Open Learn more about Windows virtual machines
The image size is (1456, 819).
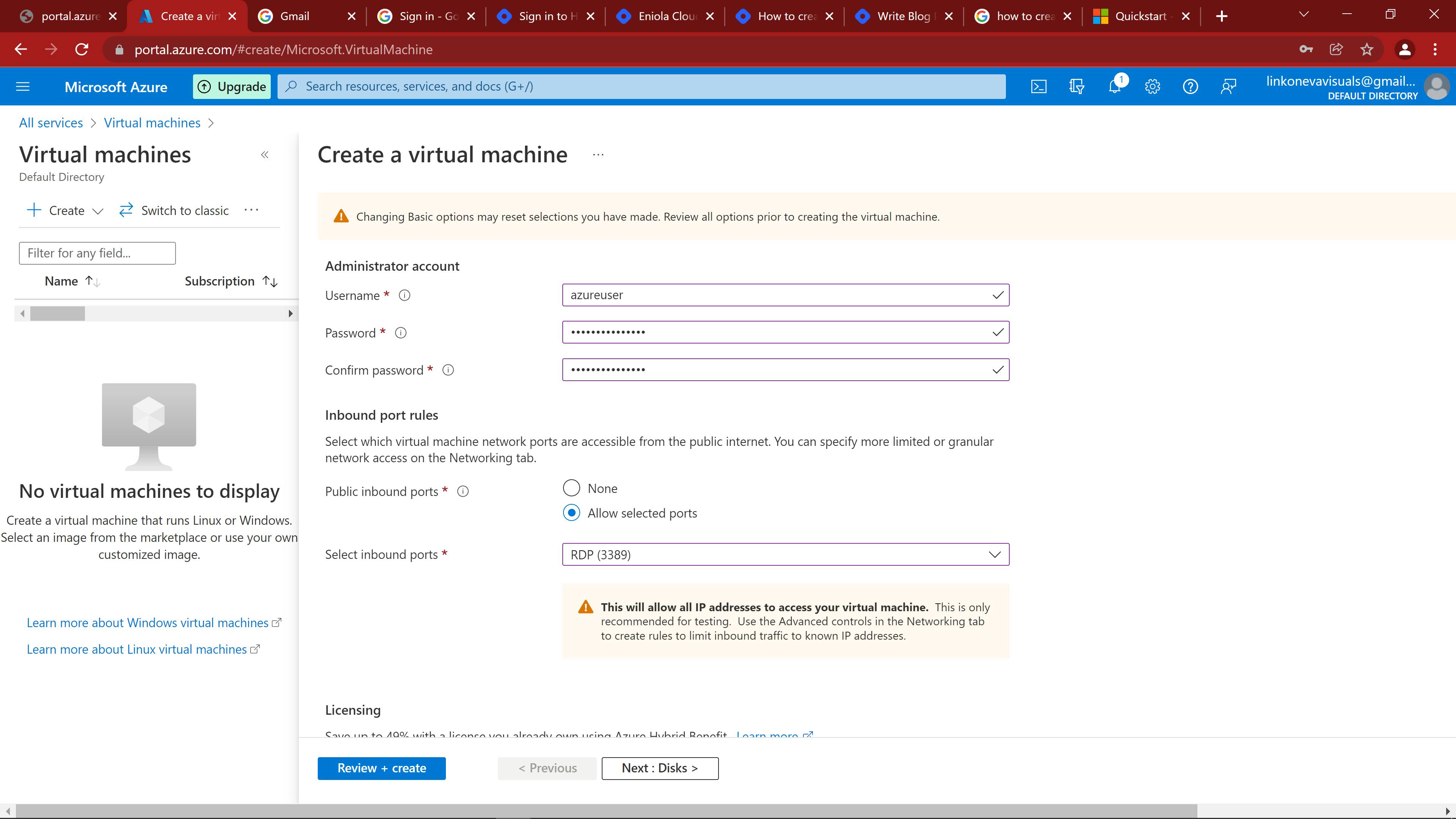[x=154, y=622]
